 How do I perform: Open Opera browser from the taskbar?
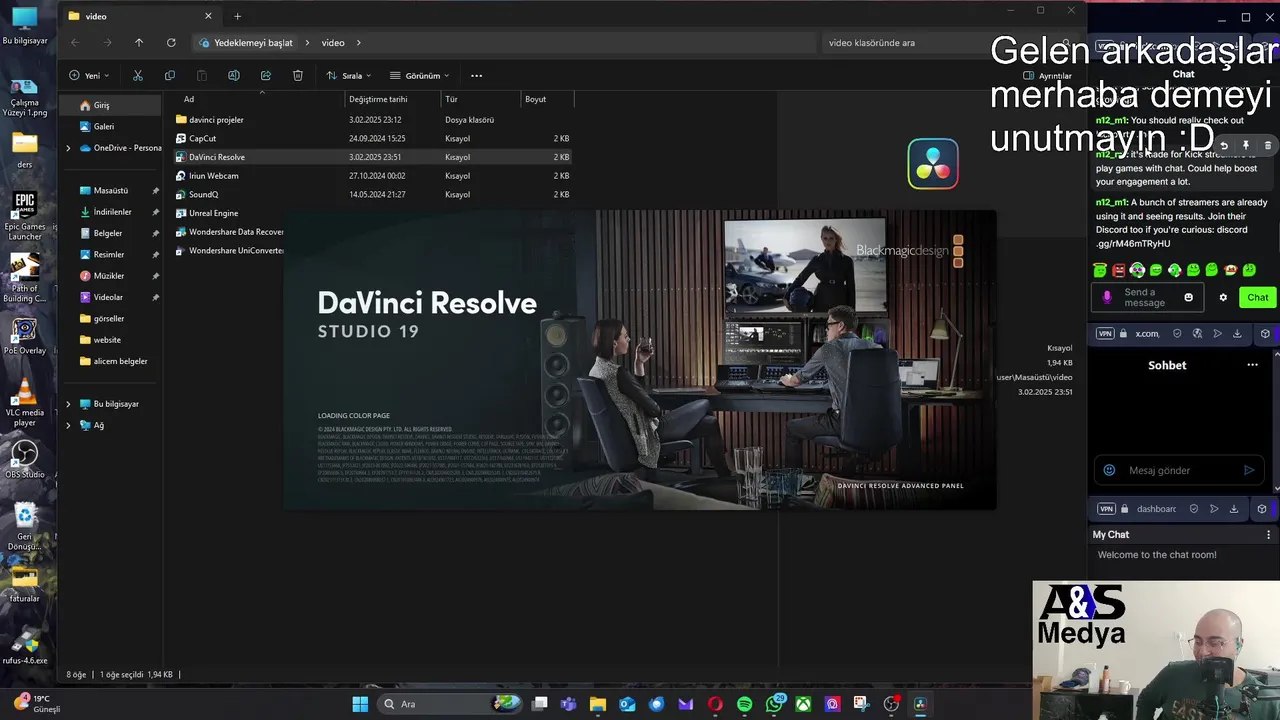[715, 704]
